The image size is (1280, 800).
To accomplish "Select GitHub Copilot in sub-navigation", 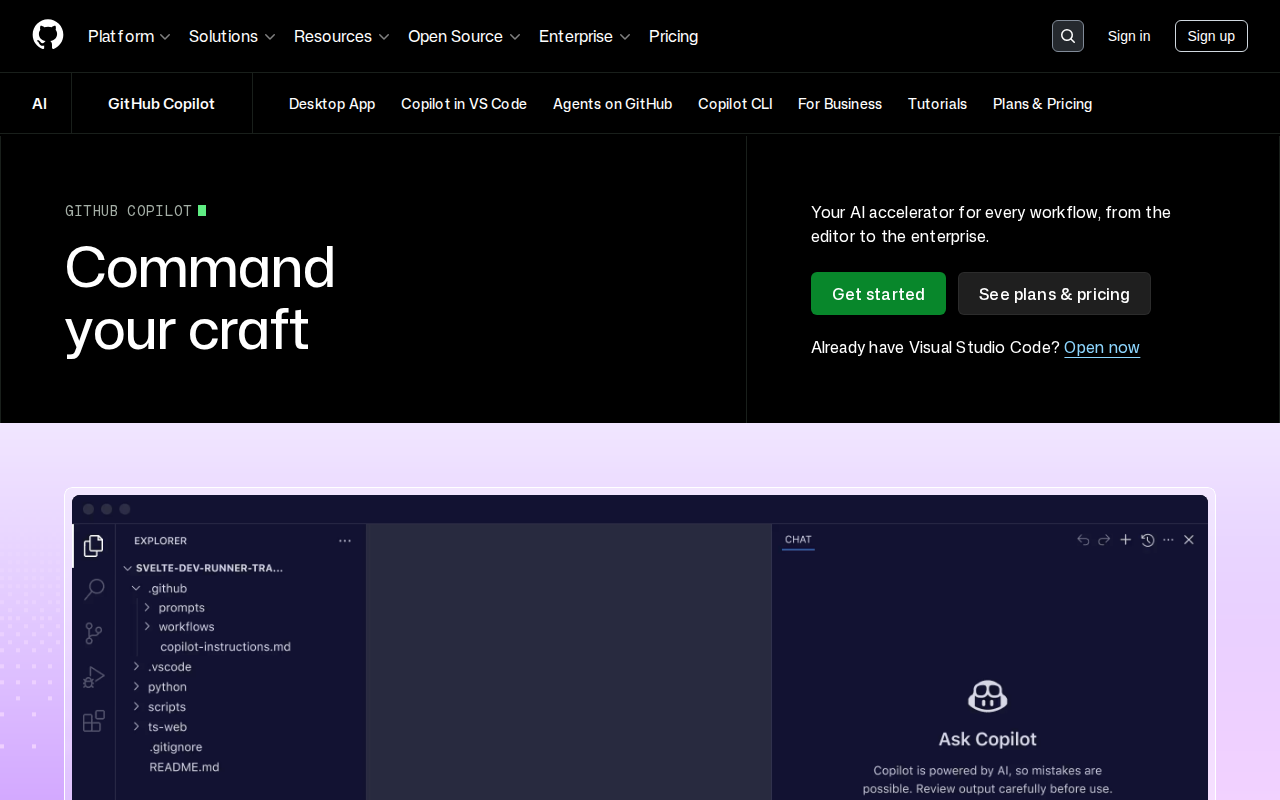I will pyautogui.click(x=161, y=104).
